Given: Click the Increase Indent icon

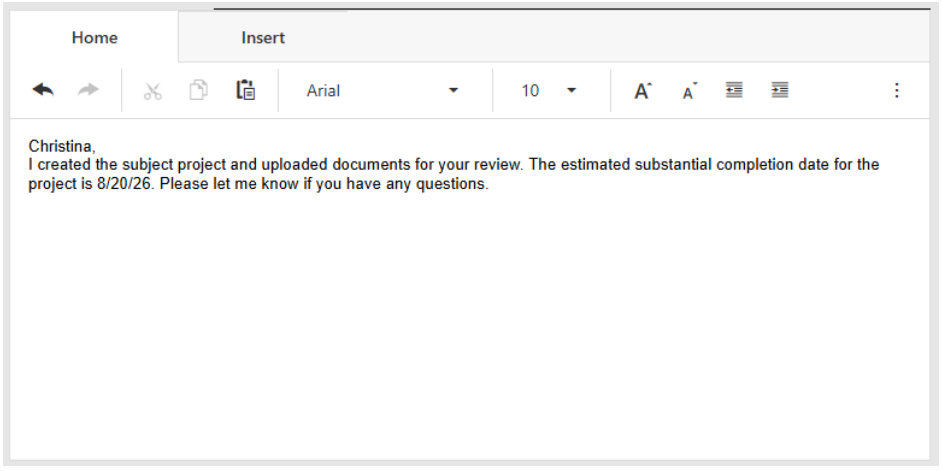Looking at the screenshot, I should coord(780,90).
